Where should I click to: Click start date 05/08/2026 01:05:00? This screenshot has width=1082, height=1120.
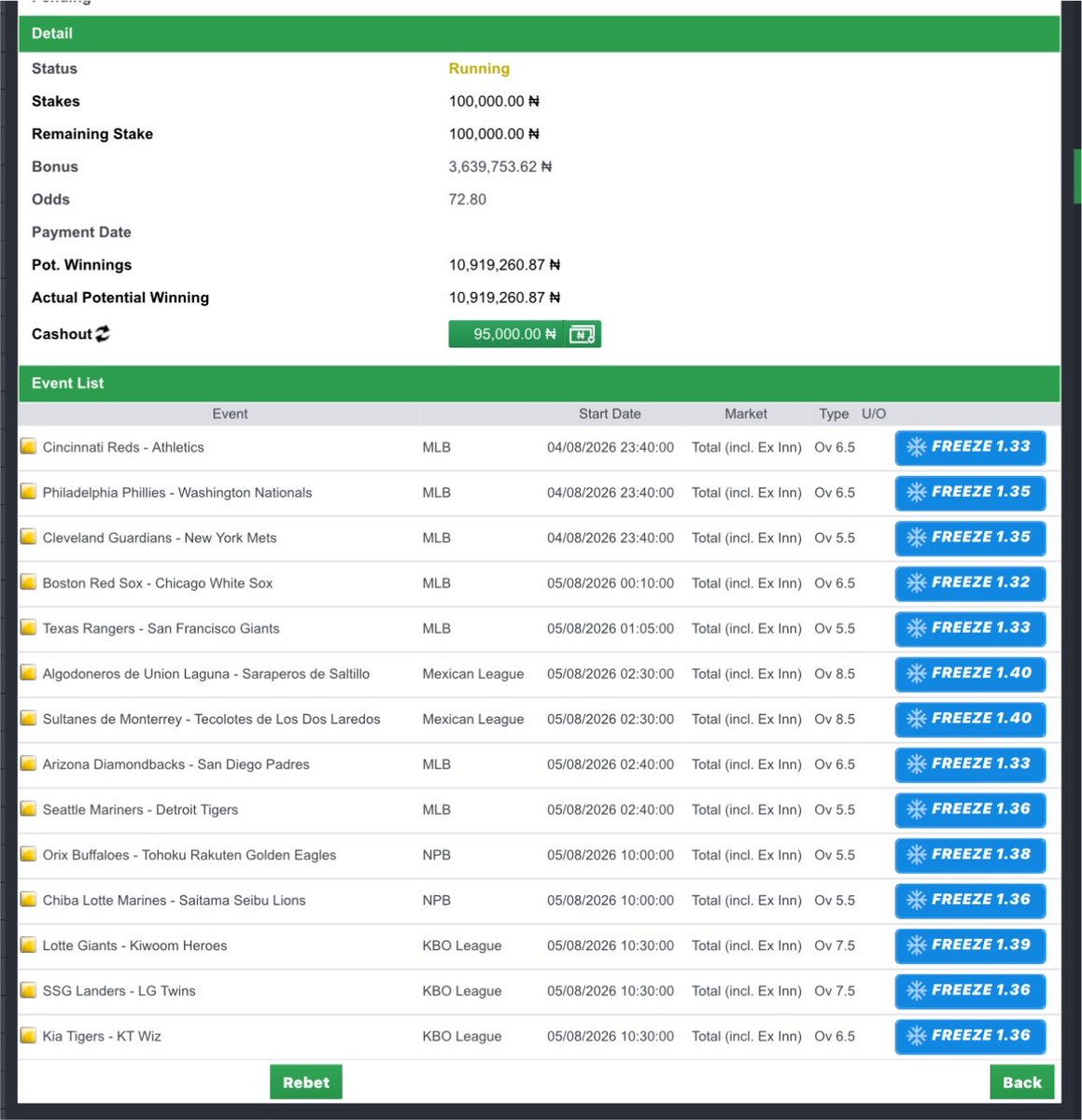(611, 628)
